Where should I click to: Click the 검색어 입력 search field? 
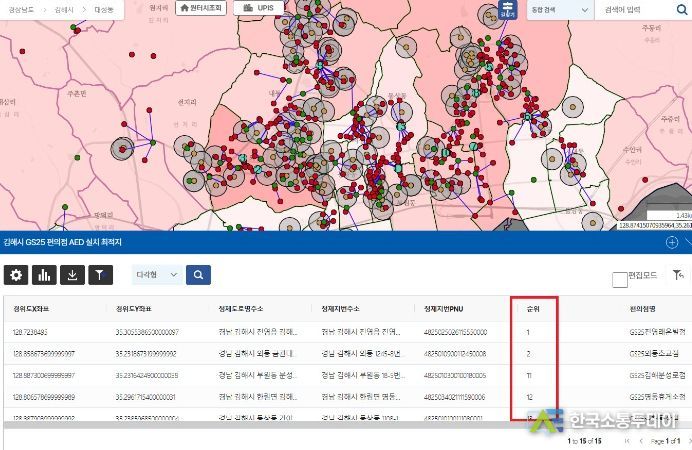pos(635,10)
